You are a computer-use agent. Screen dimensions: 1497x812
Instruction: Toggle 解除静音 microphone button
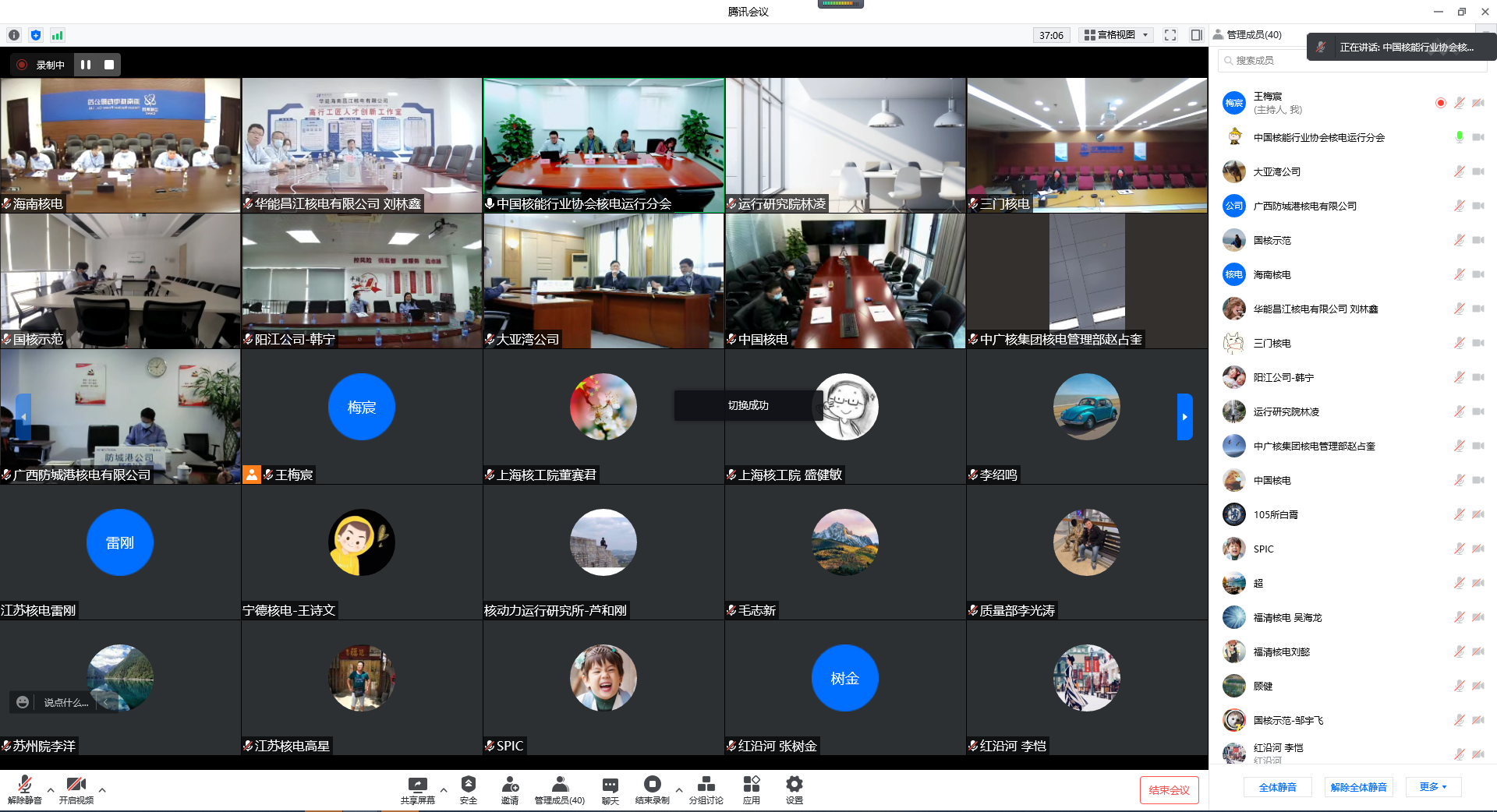click(x=24, y=789)
